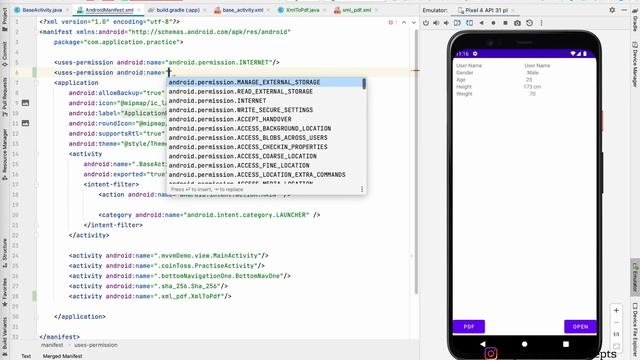Screen dimensions: 640x360
Task: Open the Pull Requests tool window
Action: click(4, 97)
